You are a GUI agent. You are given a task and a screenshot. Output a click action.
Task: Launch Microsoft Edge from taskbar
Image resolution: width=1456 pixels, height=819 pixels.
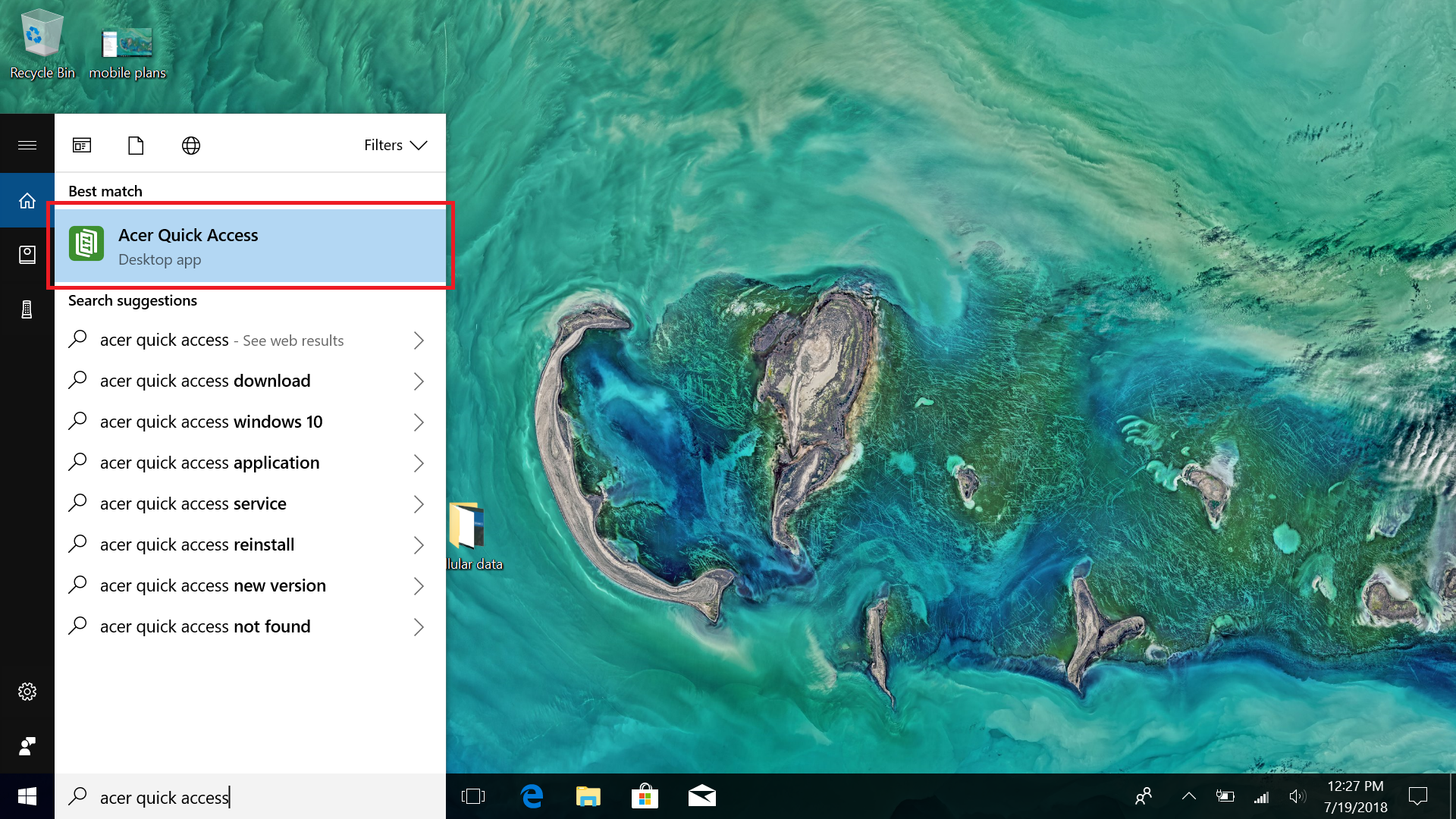click(532, 796)
